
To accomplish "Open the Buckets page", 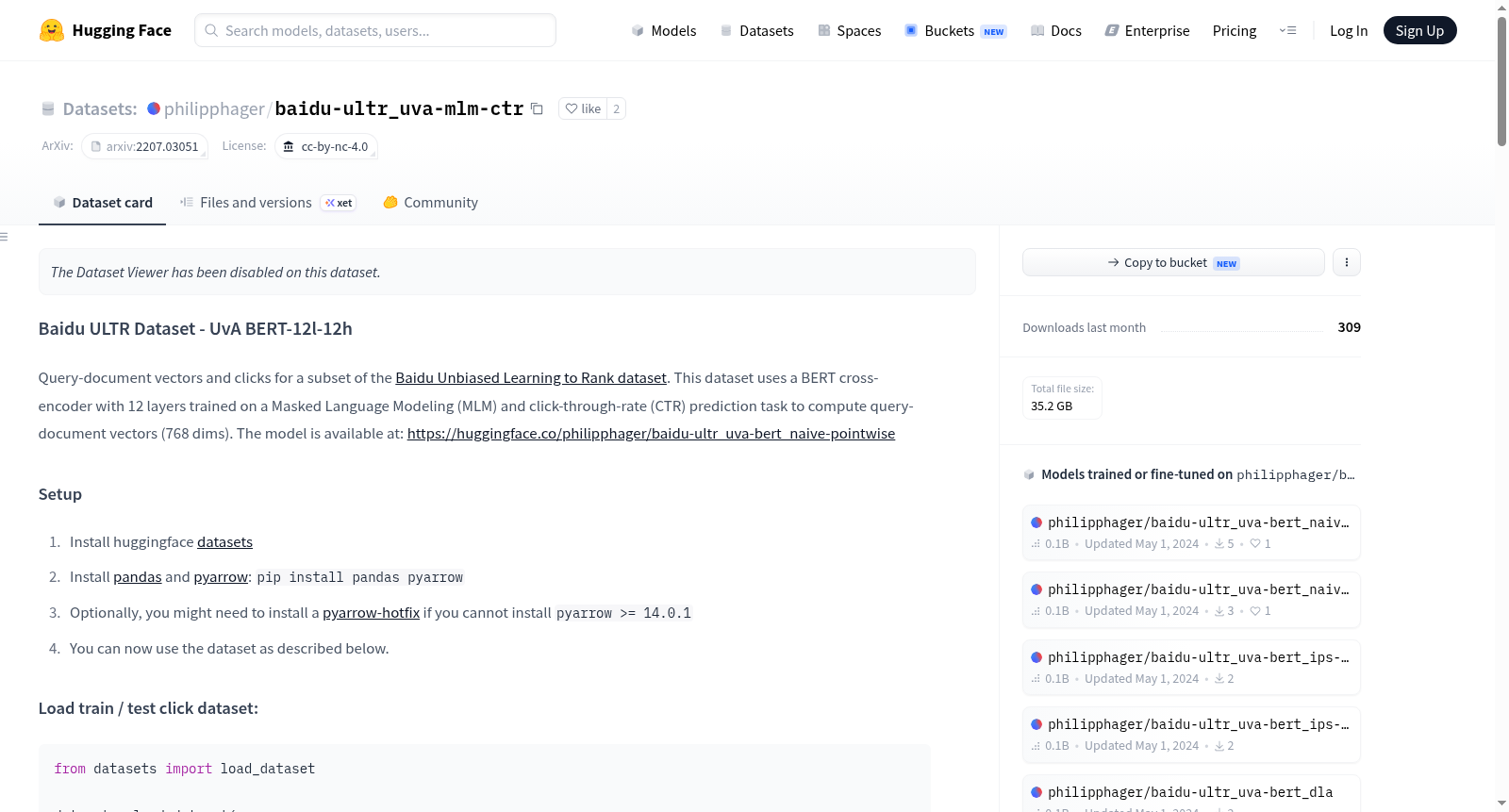I will pyautogui.click(x=955, y=30).
